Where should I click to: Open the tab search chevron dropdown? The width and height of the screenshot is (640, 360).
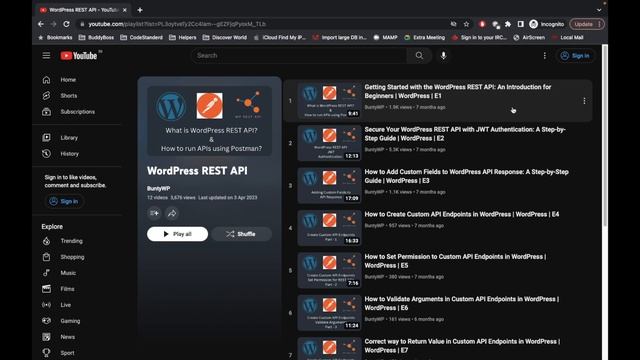[x=599, y=10]
